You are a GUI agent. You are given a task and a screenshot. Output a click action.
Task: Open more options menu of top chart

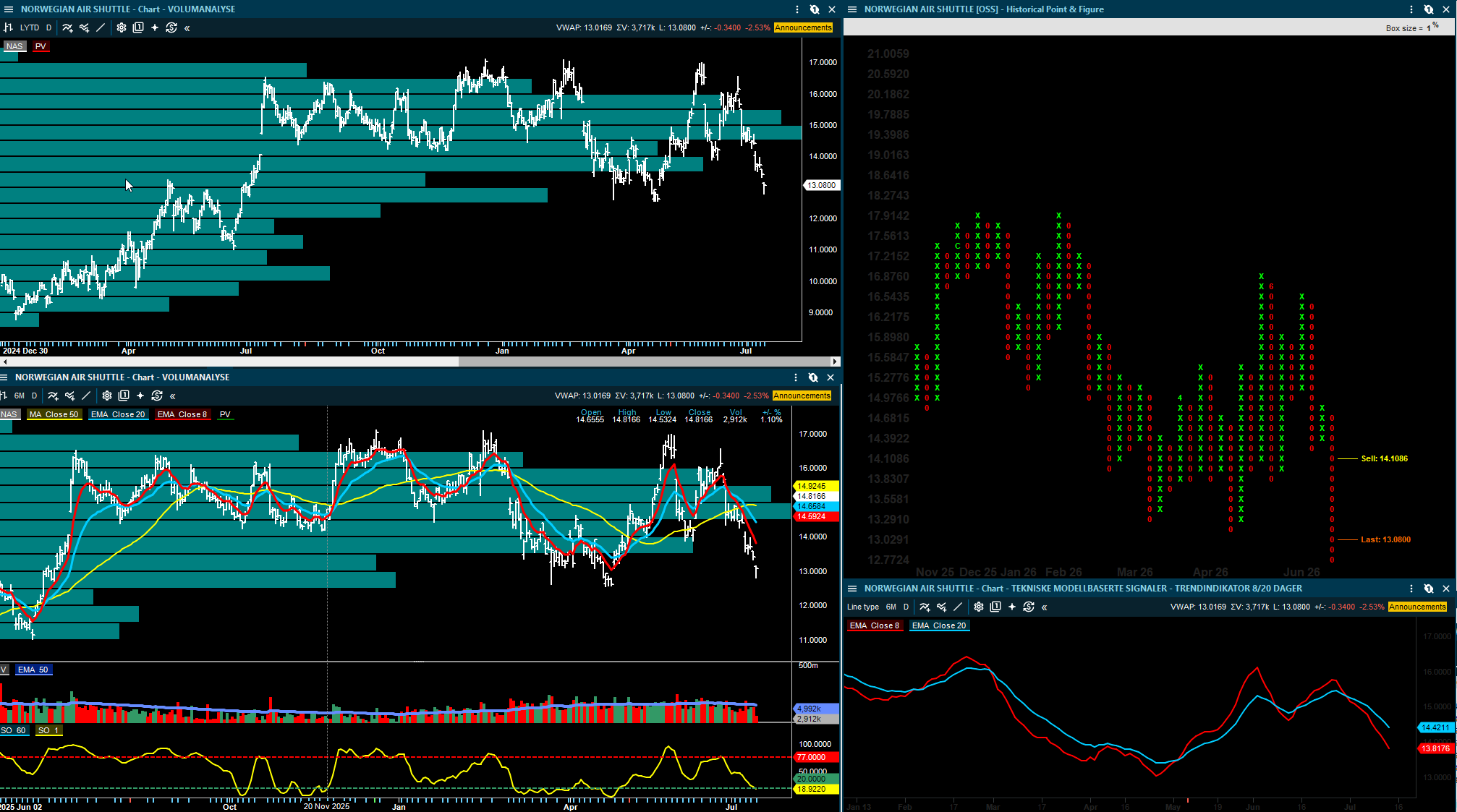click(797, 9)
